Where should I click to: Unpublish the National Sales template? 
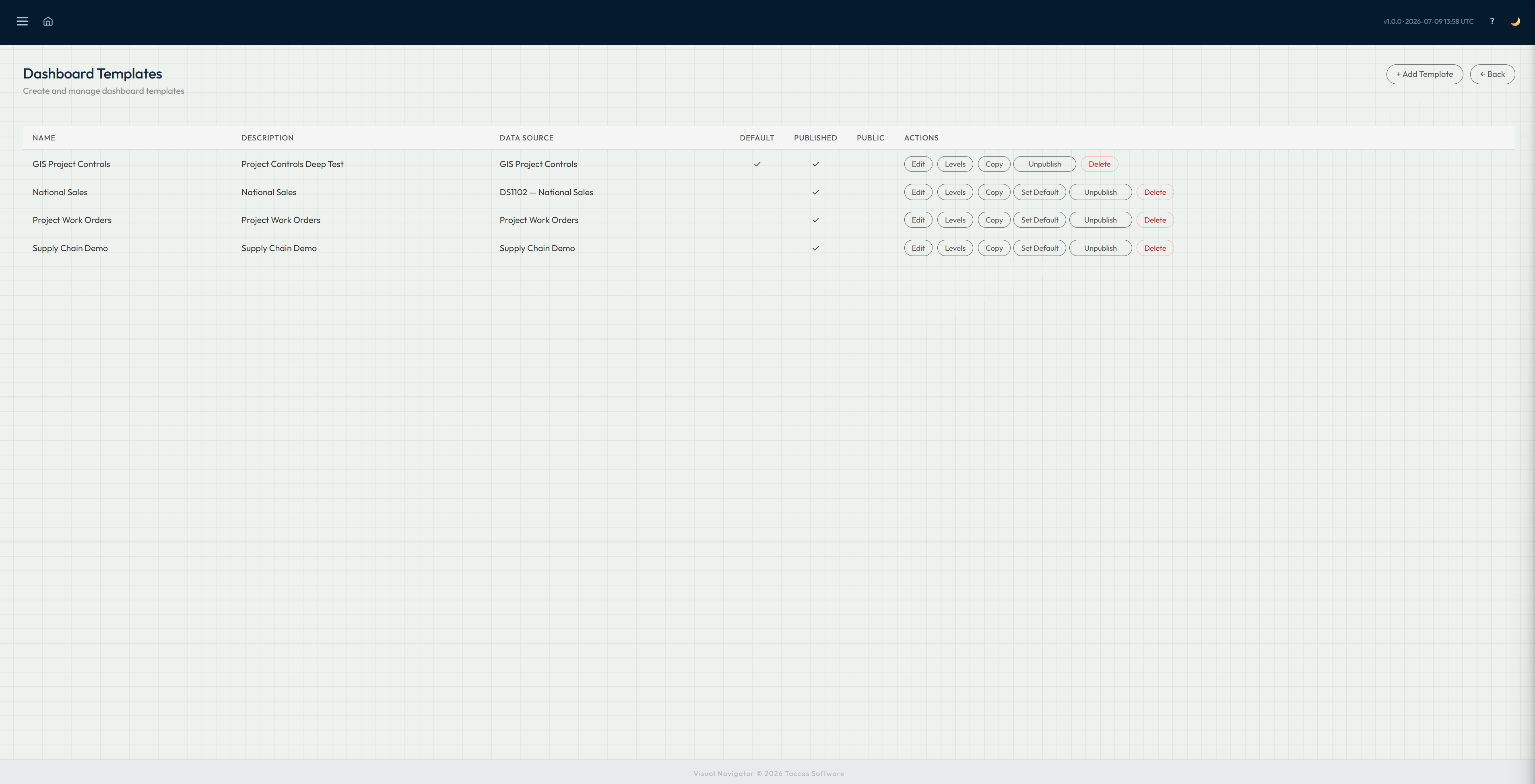coord(1100,192)
